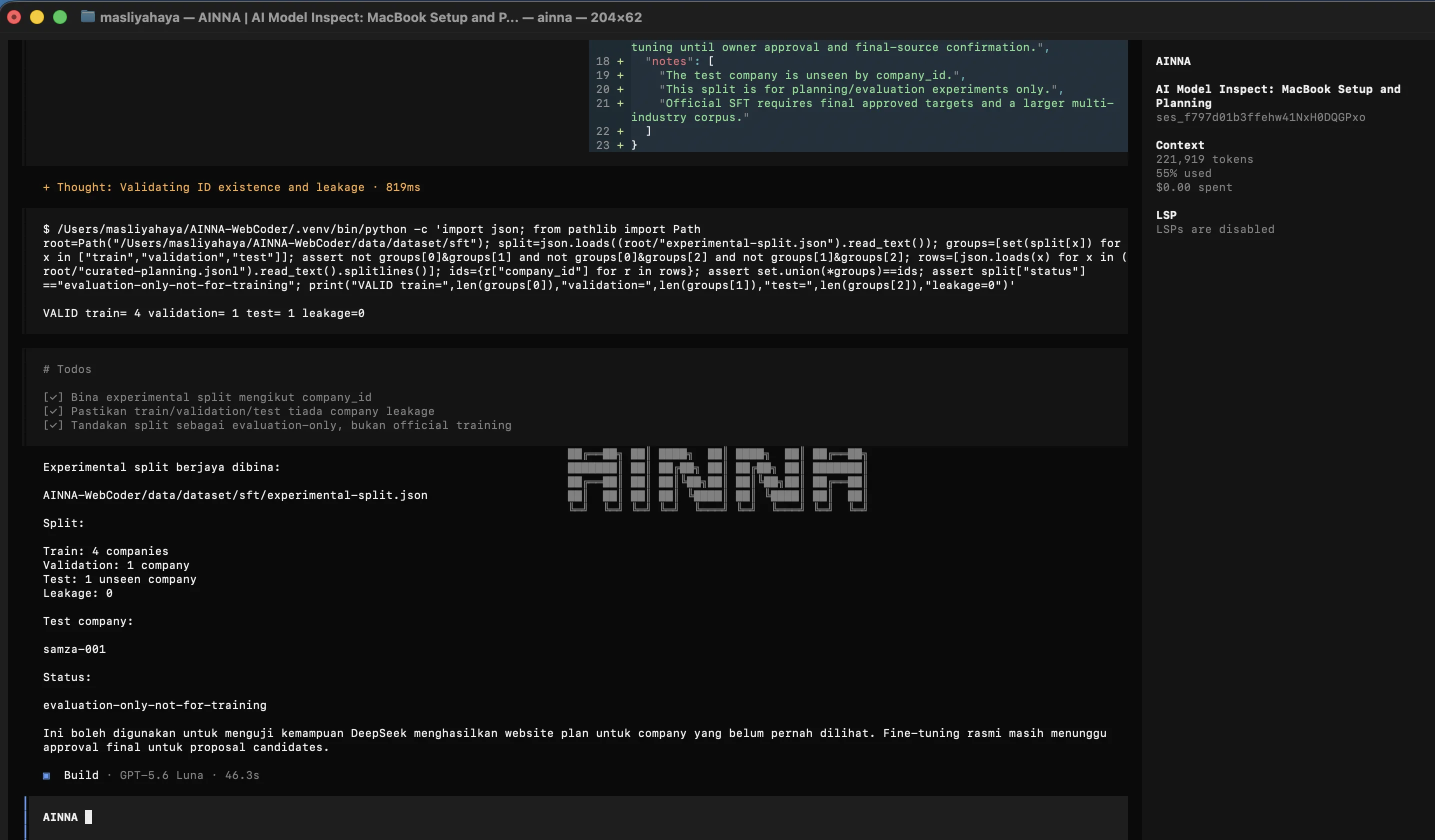Click the python command starting with '$ /Users/masliyahaya'

coord(585,257)
